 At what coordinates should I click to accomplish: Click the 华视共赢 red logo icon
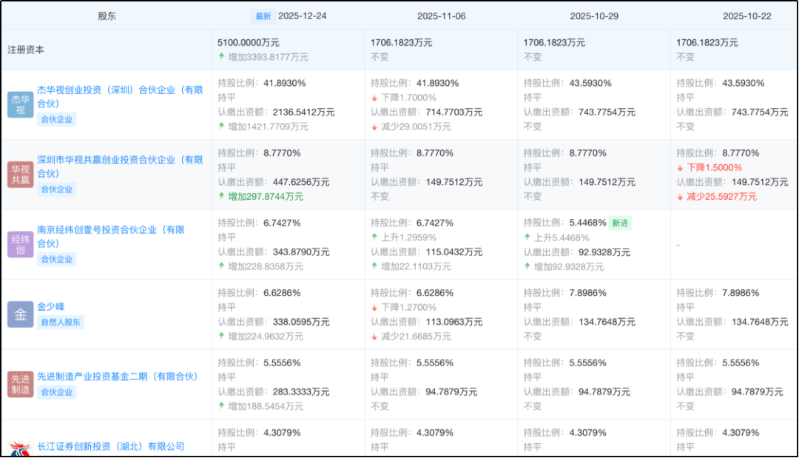click(x=20, y=174)
